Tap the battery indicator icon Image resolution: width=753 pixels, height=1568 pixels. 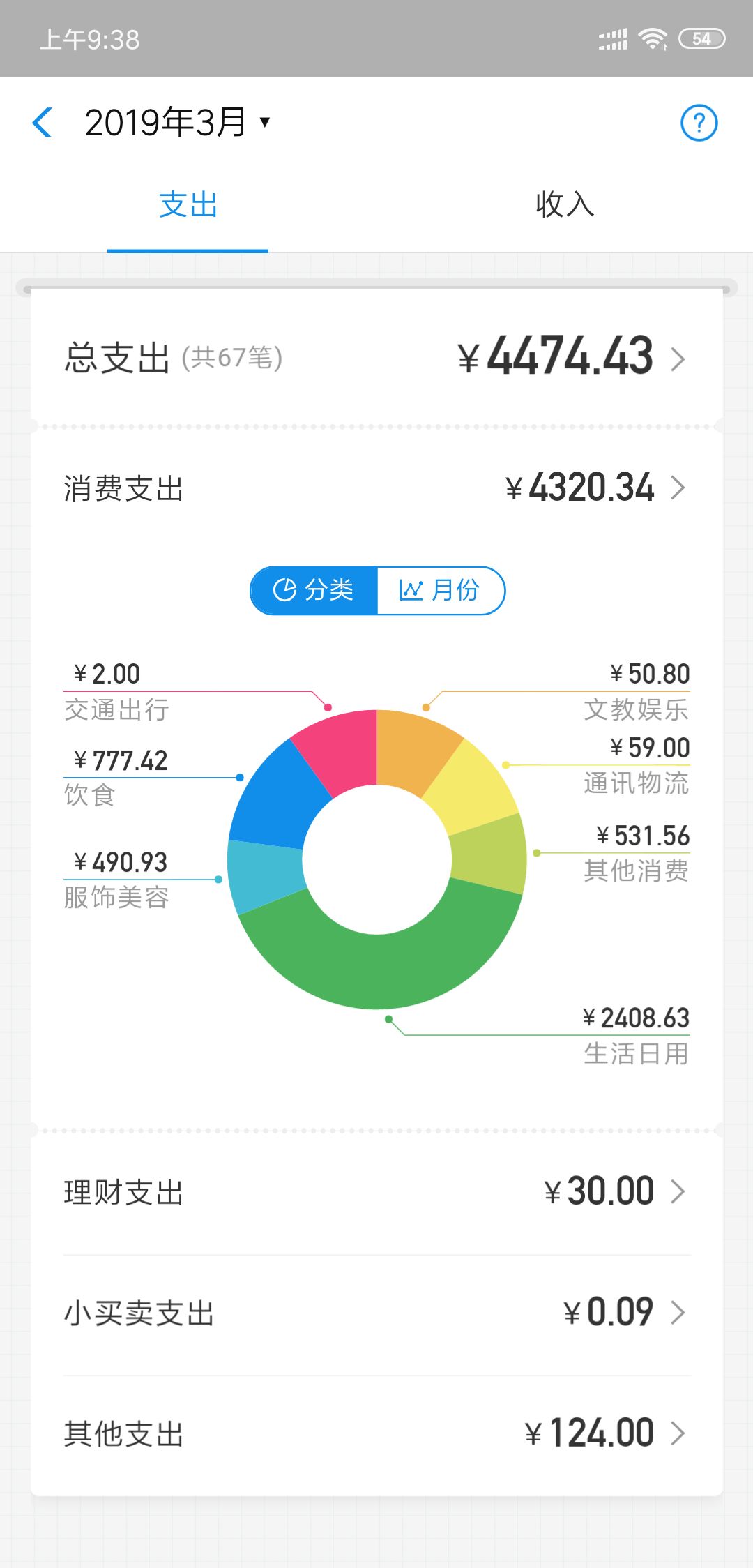(x=702, y=39)
